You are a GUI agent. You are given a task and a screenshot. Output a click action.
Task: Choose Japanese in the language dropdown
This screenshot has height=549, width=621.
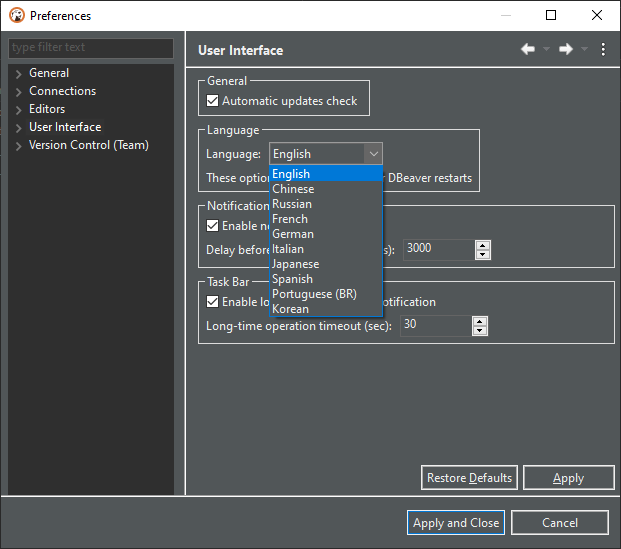click(x=295, y=264)
